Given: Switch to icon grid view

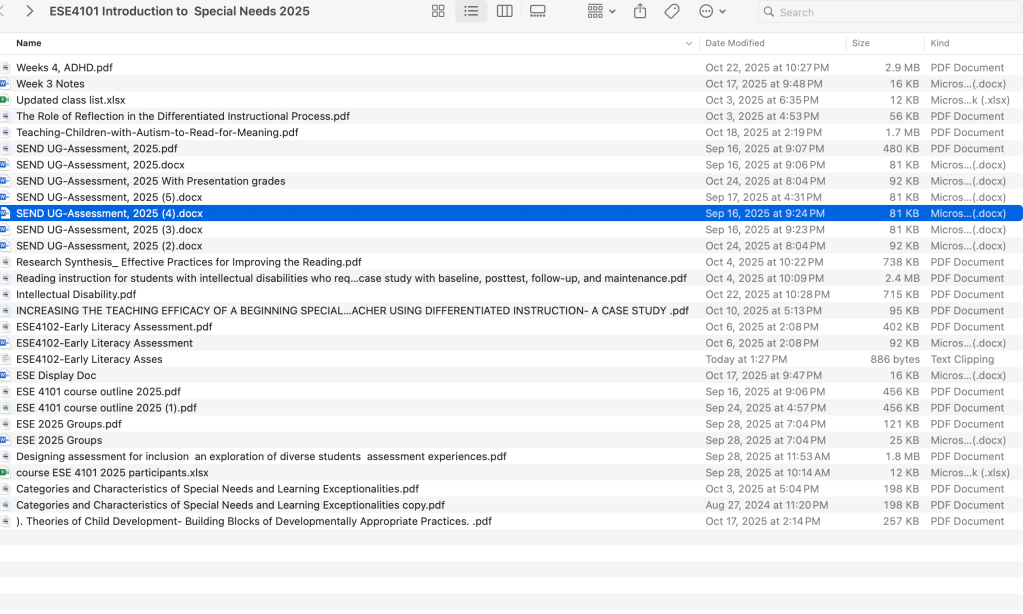Looking at the screenshot, I should point(438,11).
